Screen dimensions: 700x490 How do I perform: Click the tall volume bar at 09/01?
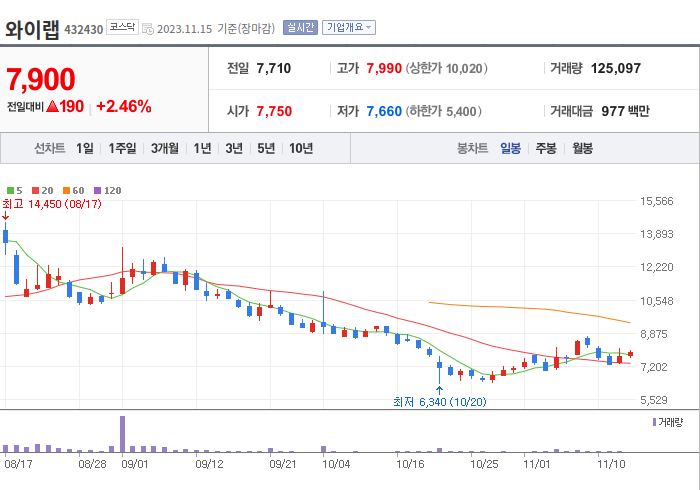pyautogui.click(x=122, y=434)
